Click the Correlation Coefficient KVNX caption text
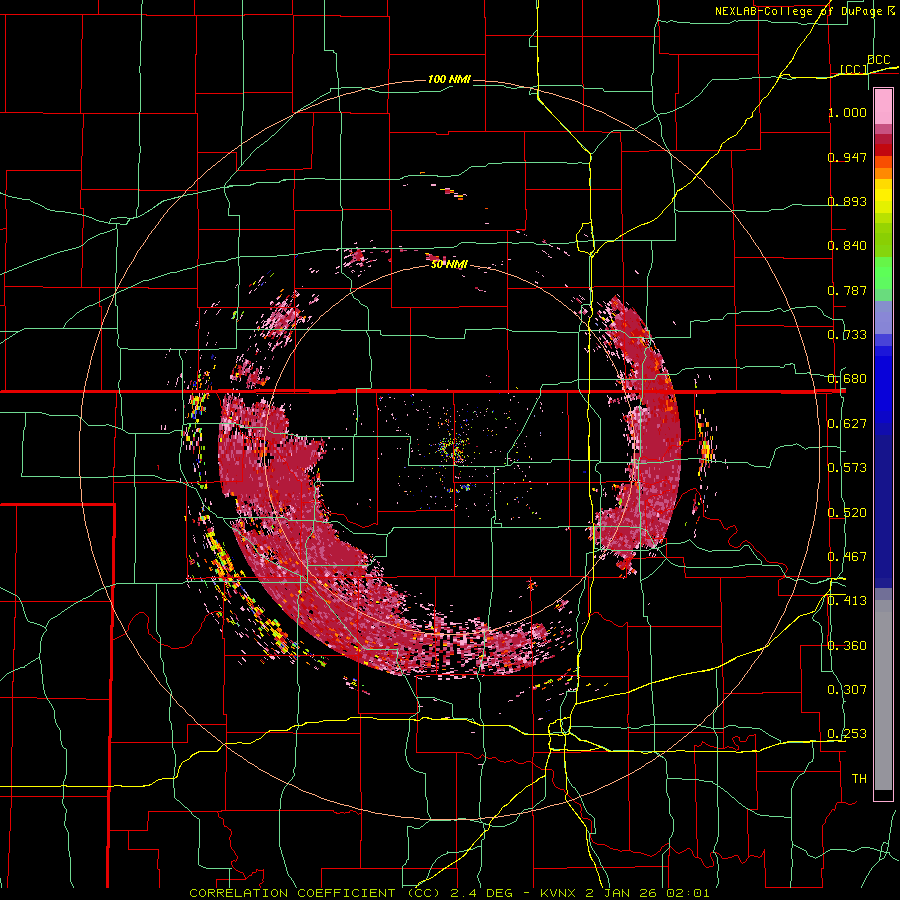 [449, 893]
